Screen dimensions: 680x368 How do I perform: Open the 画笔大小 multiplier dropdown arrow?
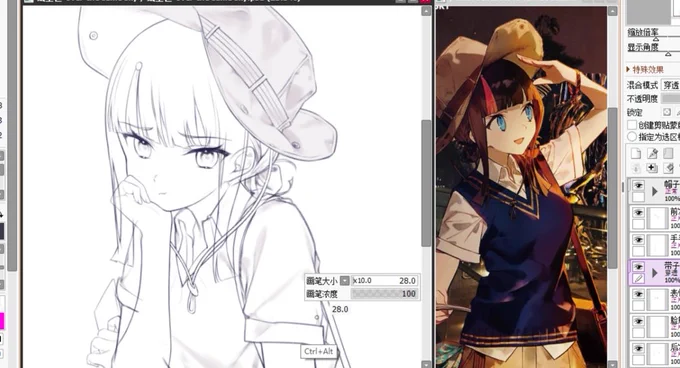tap(344, 280)
